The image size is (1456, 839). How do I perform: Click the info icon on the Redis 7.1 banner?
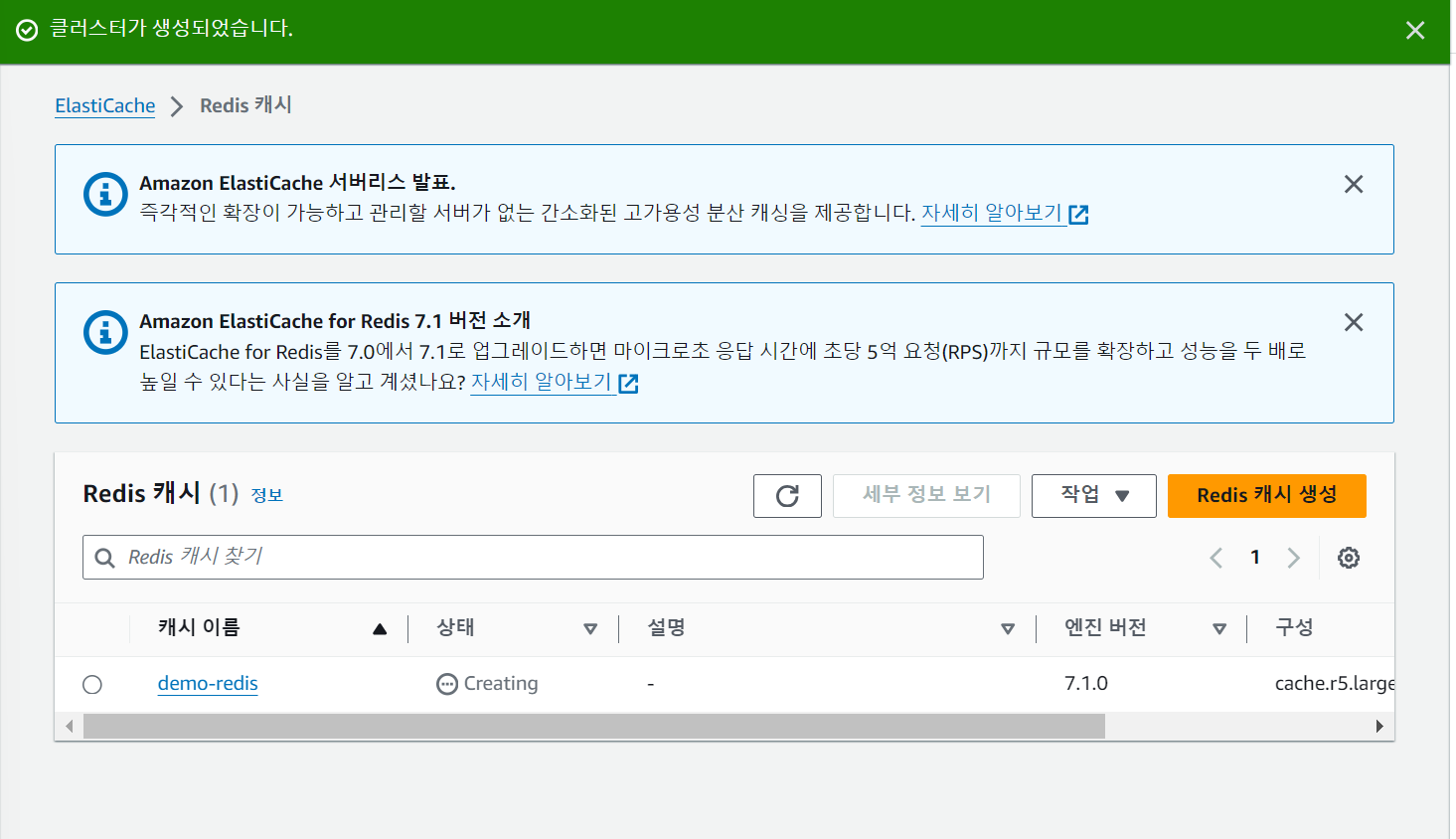[x=105, y=332]
